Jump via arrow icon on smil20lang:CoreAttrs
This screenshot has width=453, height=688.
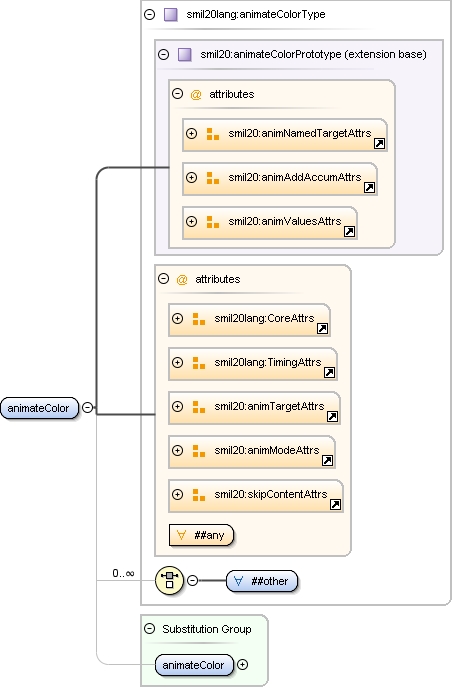(x=322, y=329)
